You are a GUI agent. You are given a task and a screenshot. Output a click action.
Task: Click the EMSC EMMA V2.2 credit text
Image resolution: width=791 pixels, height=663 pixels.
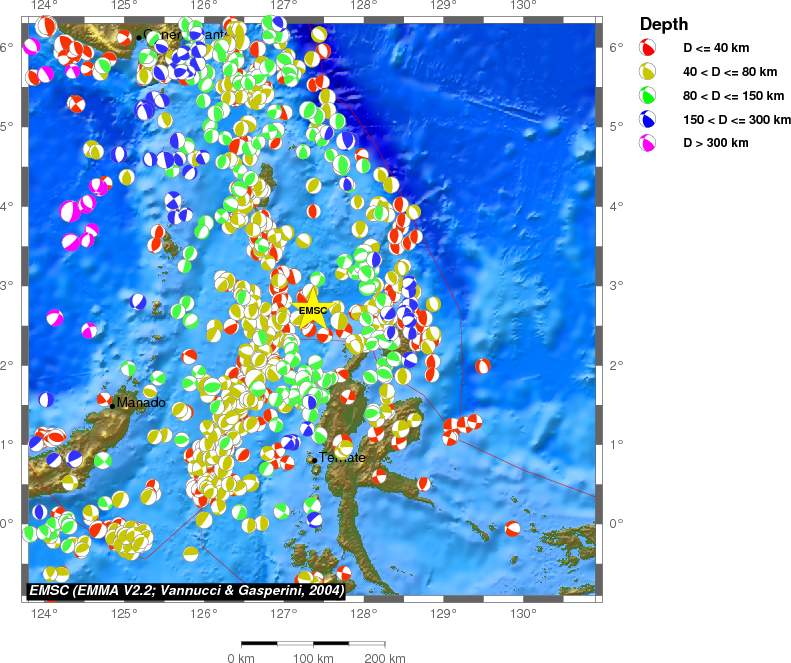coord(187,591)
